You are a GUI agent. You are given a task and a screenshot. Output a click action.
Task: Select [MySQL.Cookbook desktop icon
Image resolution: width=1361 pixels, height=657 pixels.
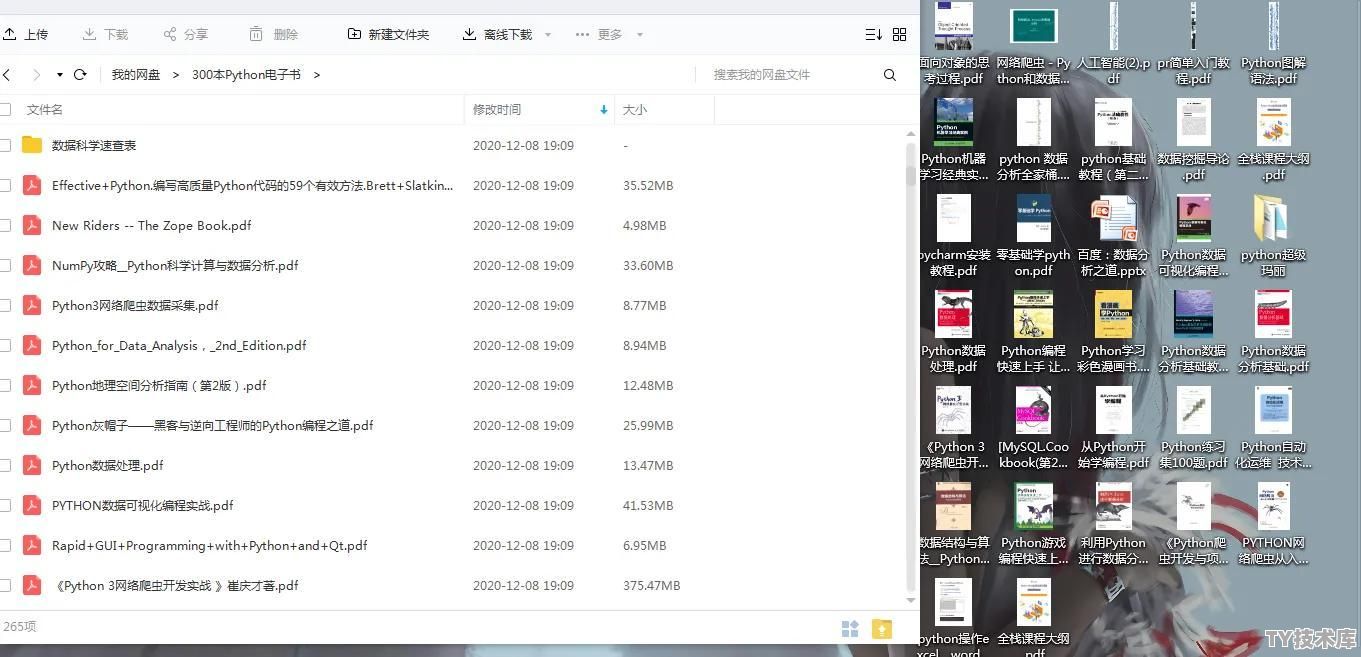[x=1033, y=427]
